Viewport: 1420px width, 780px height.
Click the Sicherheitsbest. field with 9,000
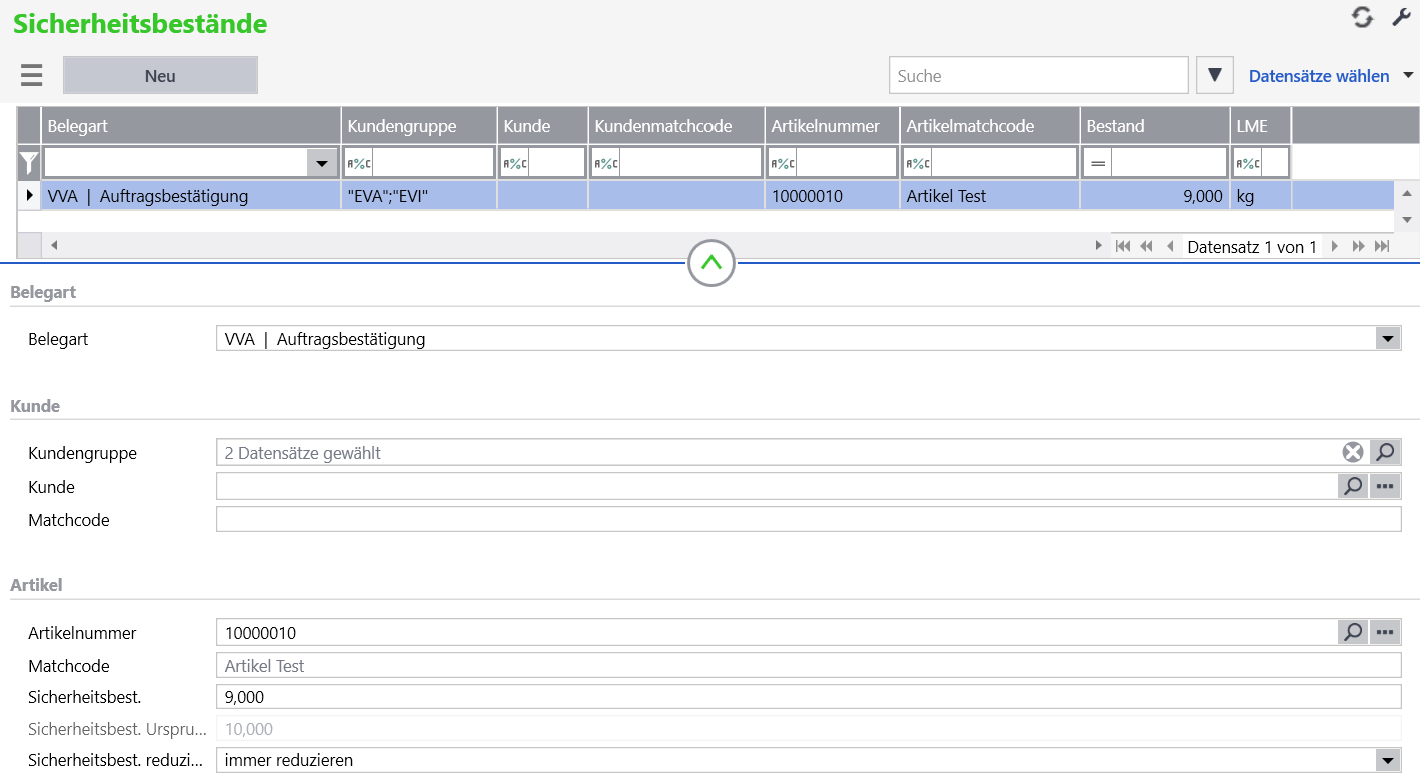coord(809,697)
